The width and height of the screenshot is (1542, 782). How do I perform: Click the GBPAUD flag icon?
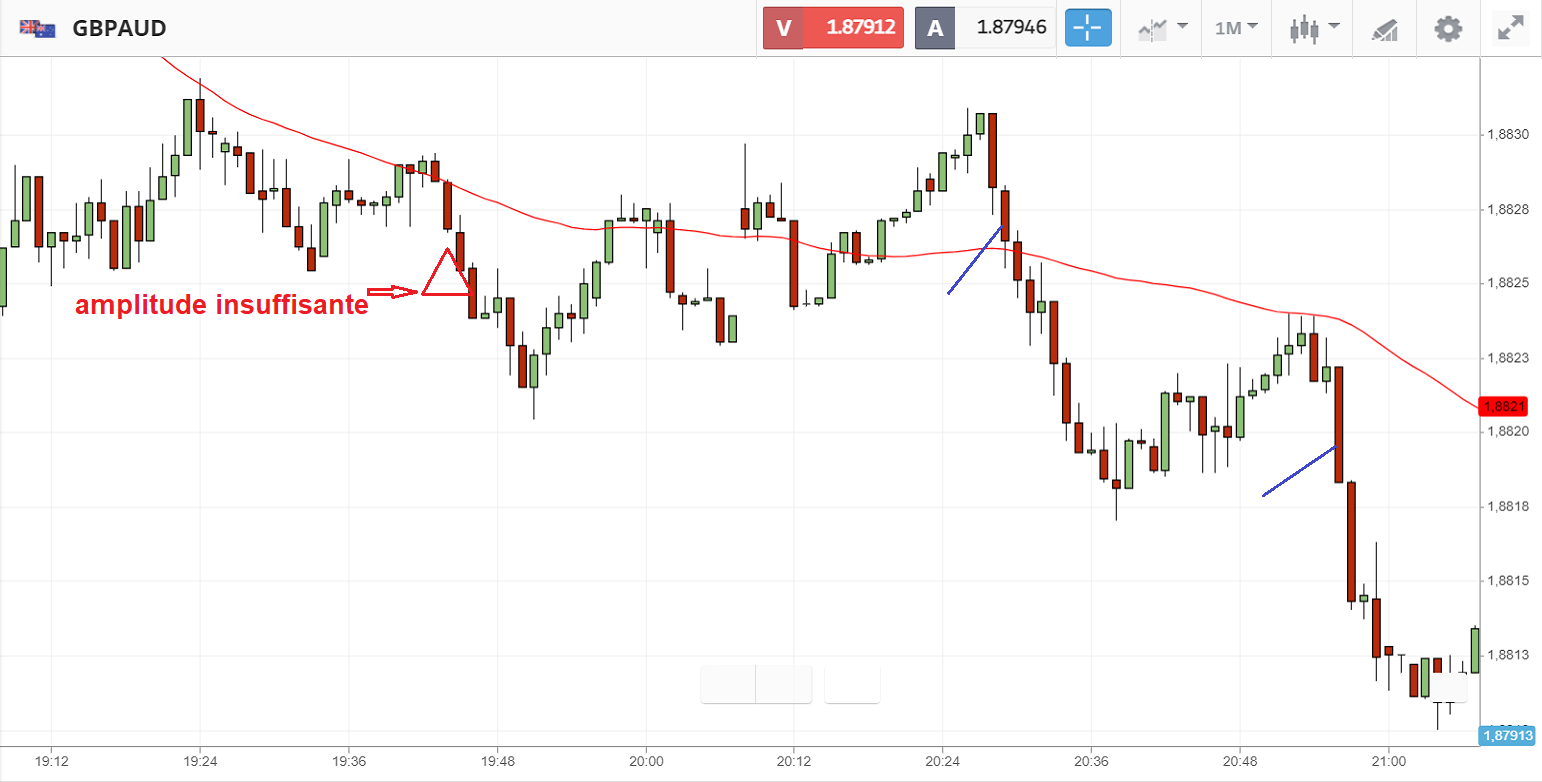tap(37, 28)
